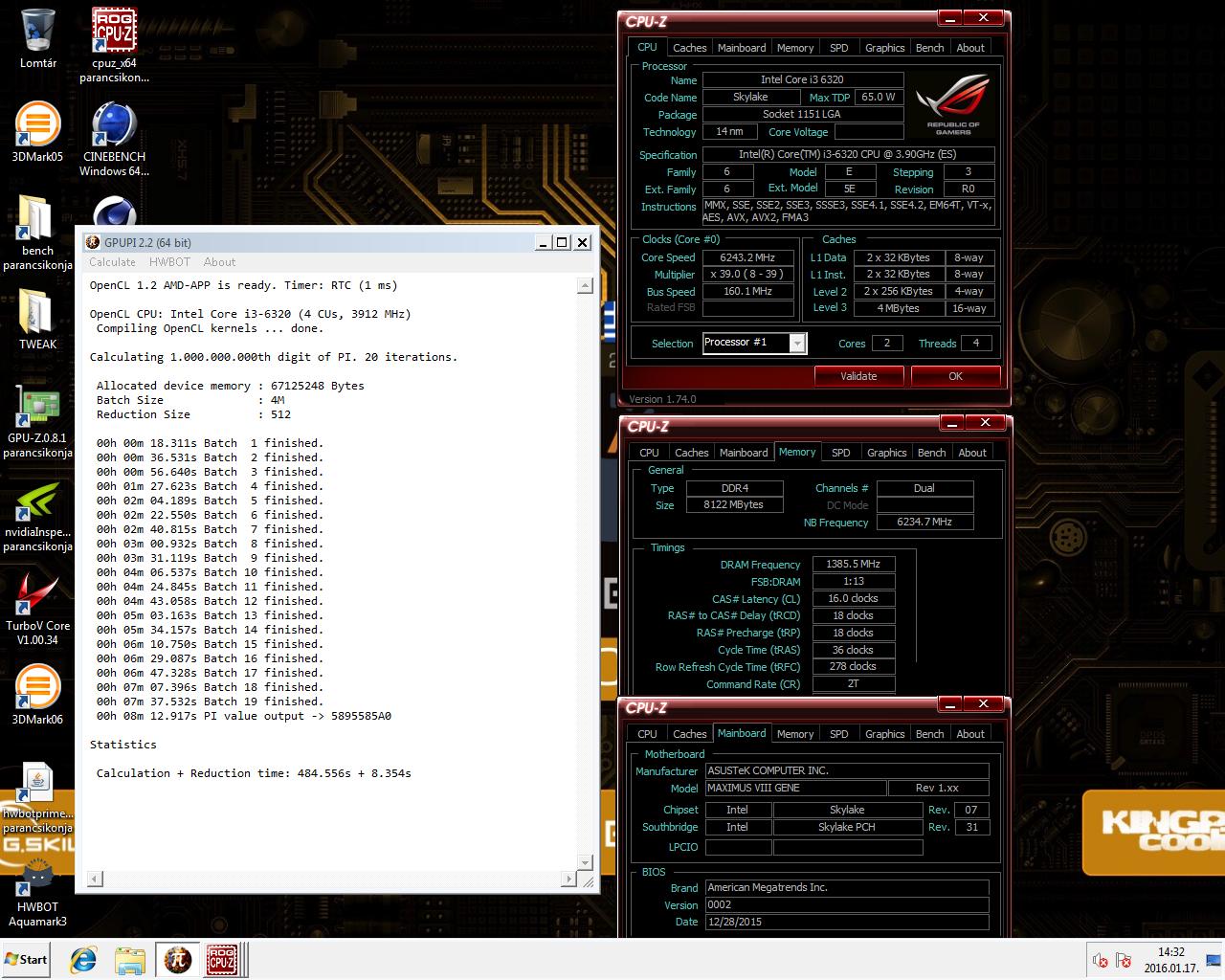1225x980 pixels.
Task: Select the GPUPI taskbar icon
Action: coord(176,960)
